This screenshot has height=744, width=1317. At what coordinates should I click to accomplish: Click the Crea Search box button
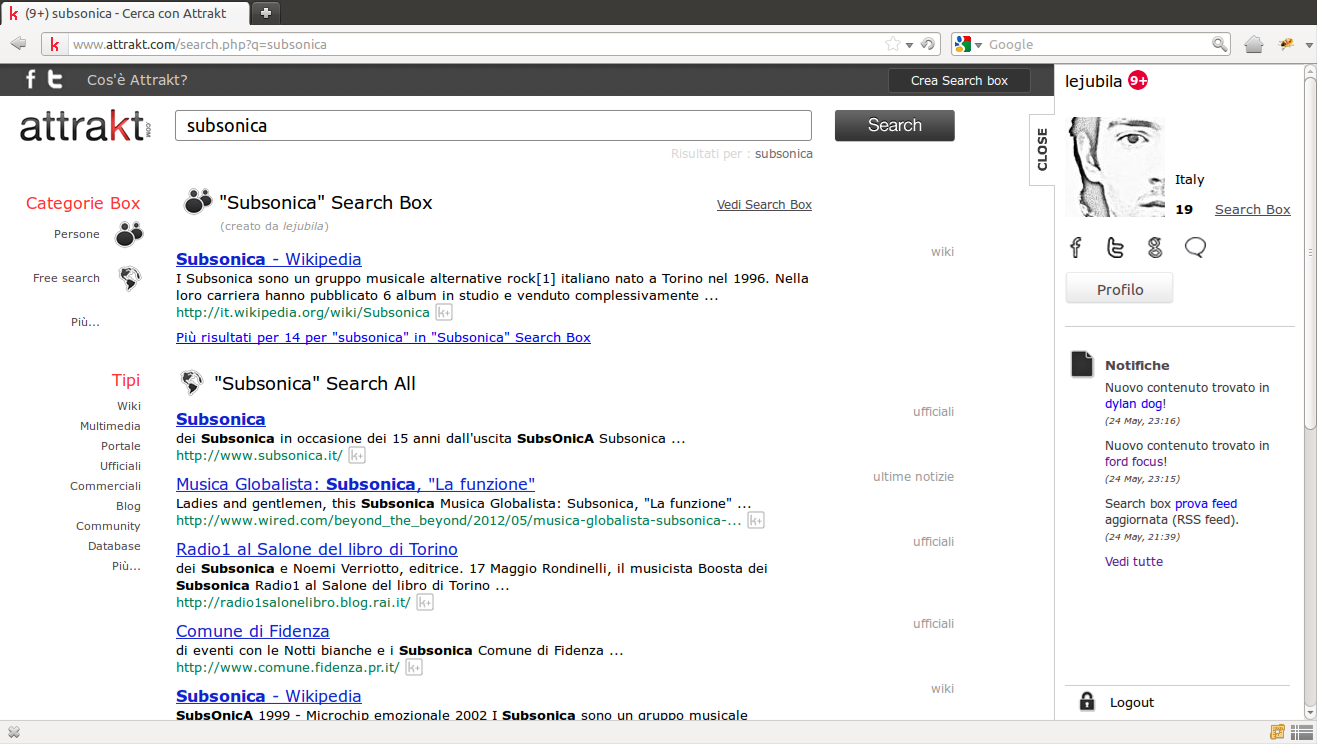(960, 81)
